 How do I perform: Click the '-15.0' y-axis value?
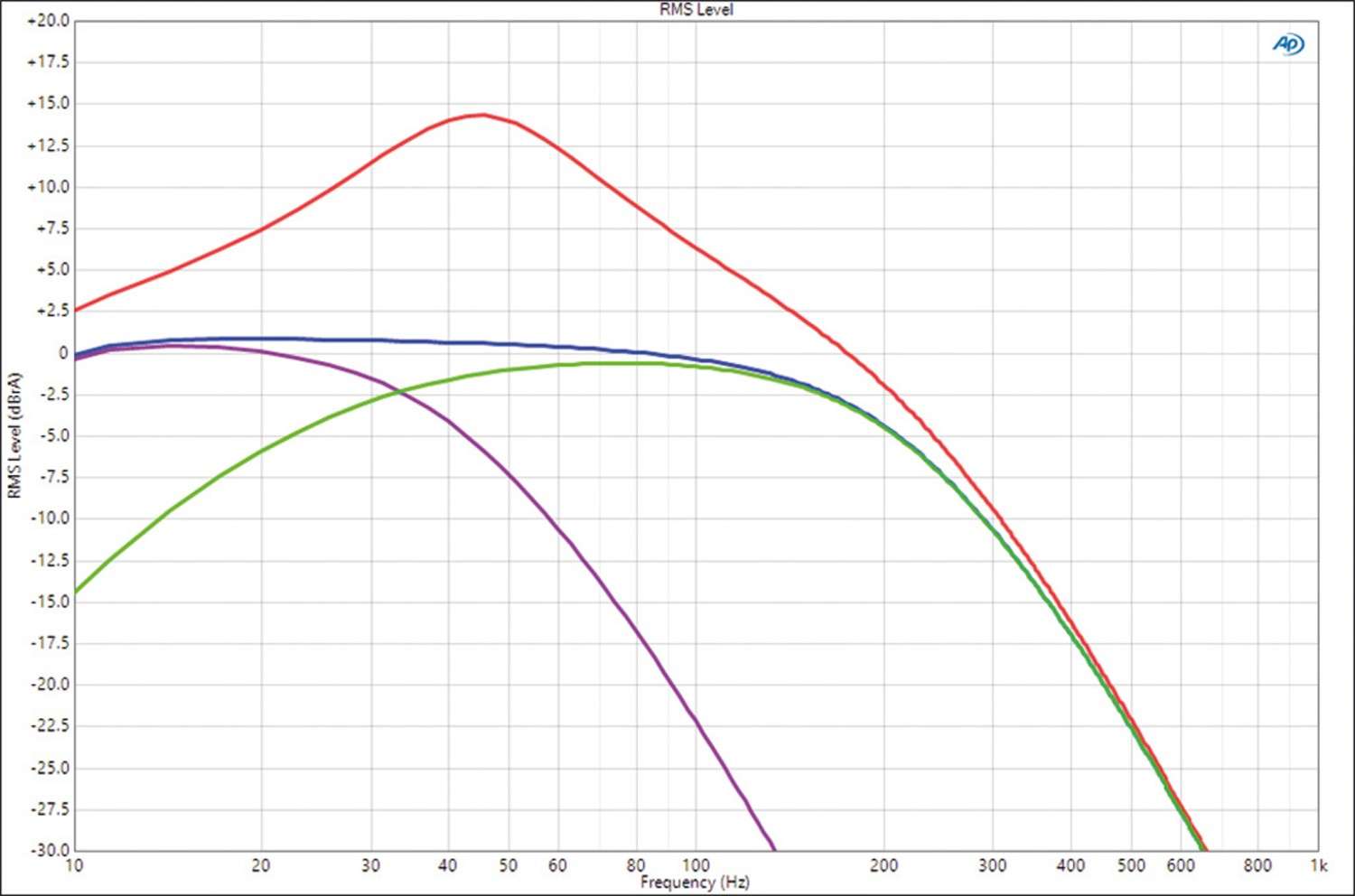pyautogui.click(x=50, y=602)
